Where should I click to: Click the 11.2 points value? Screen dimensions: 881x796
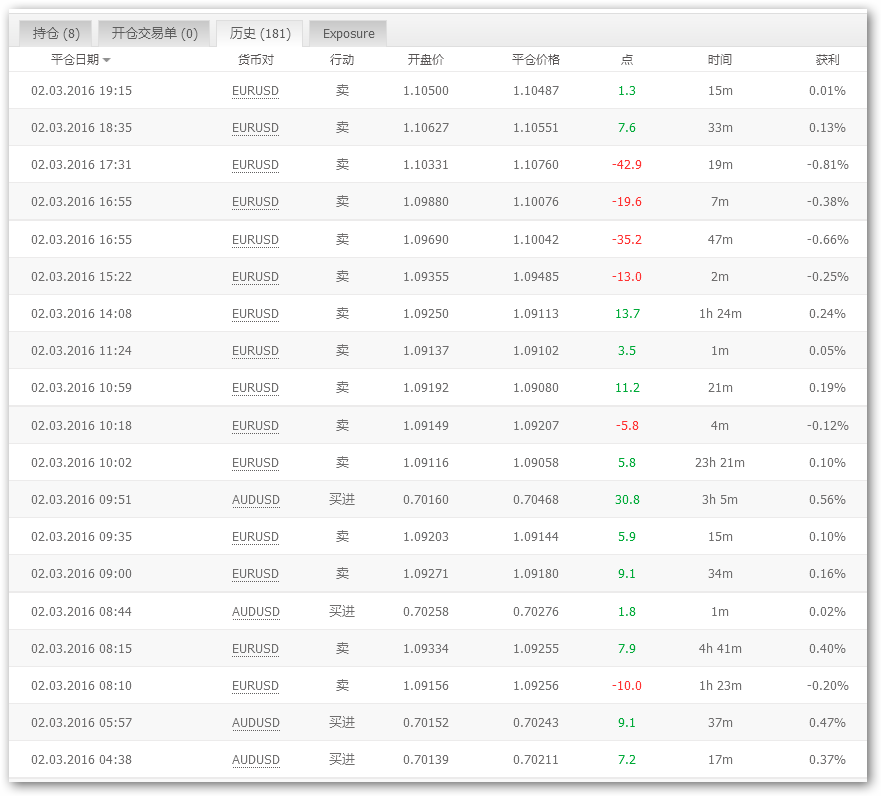coord(627,388)
